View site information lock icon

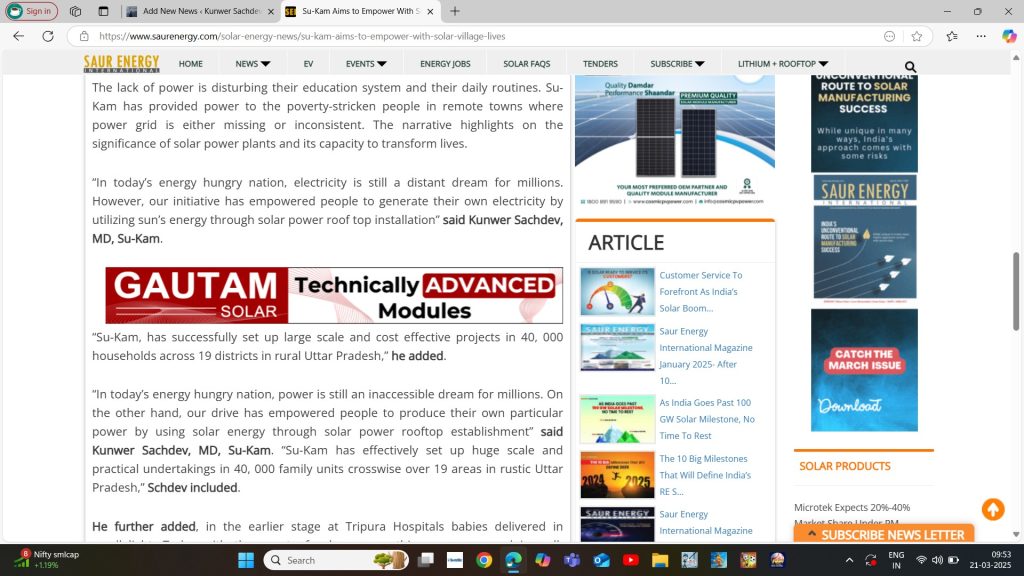[x=84, y=36]
